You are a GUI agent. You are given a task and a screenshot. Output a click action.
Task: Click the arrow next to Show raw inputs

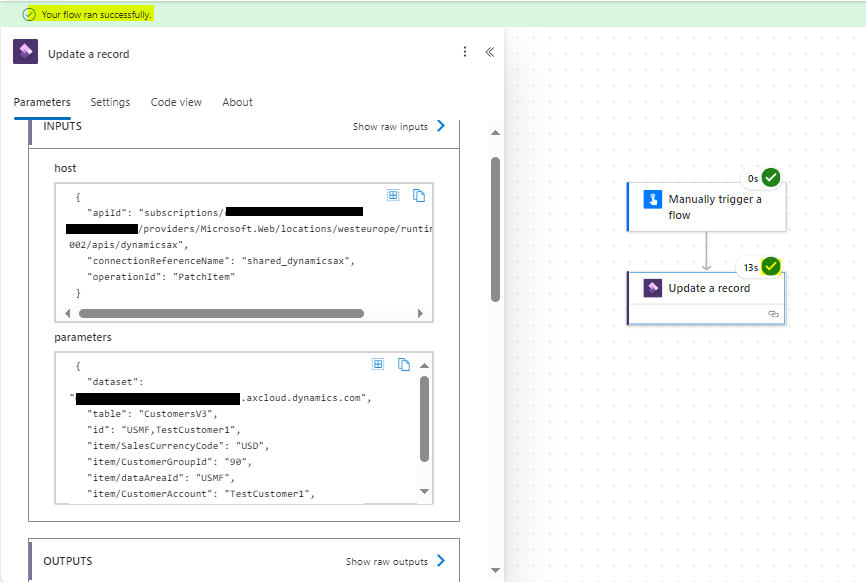coord(441,126)
